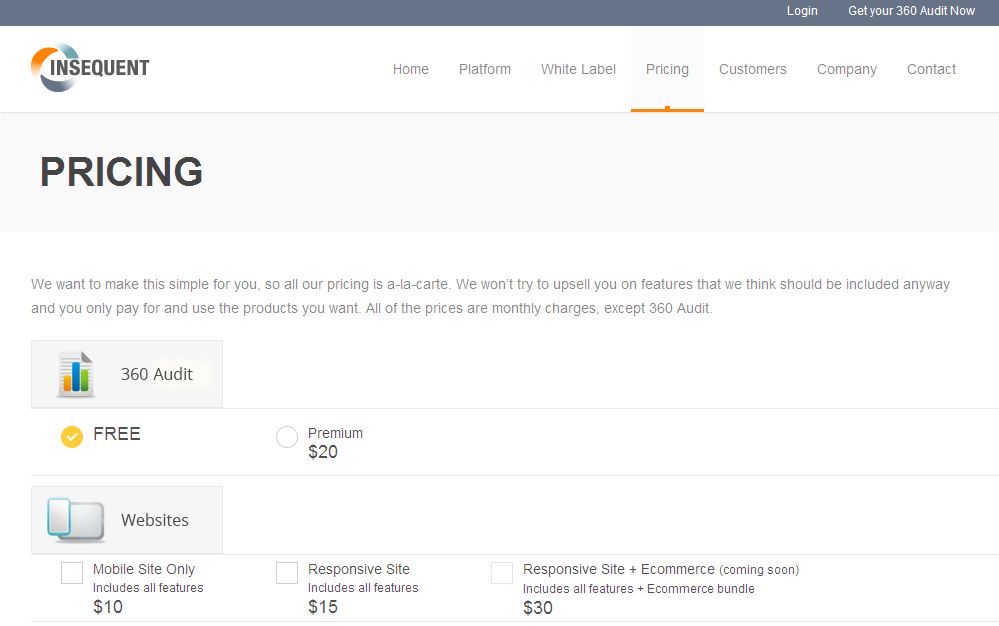999x626 pixels.
Task: Navigate to Company page
Action: click(x=846, y=69)
